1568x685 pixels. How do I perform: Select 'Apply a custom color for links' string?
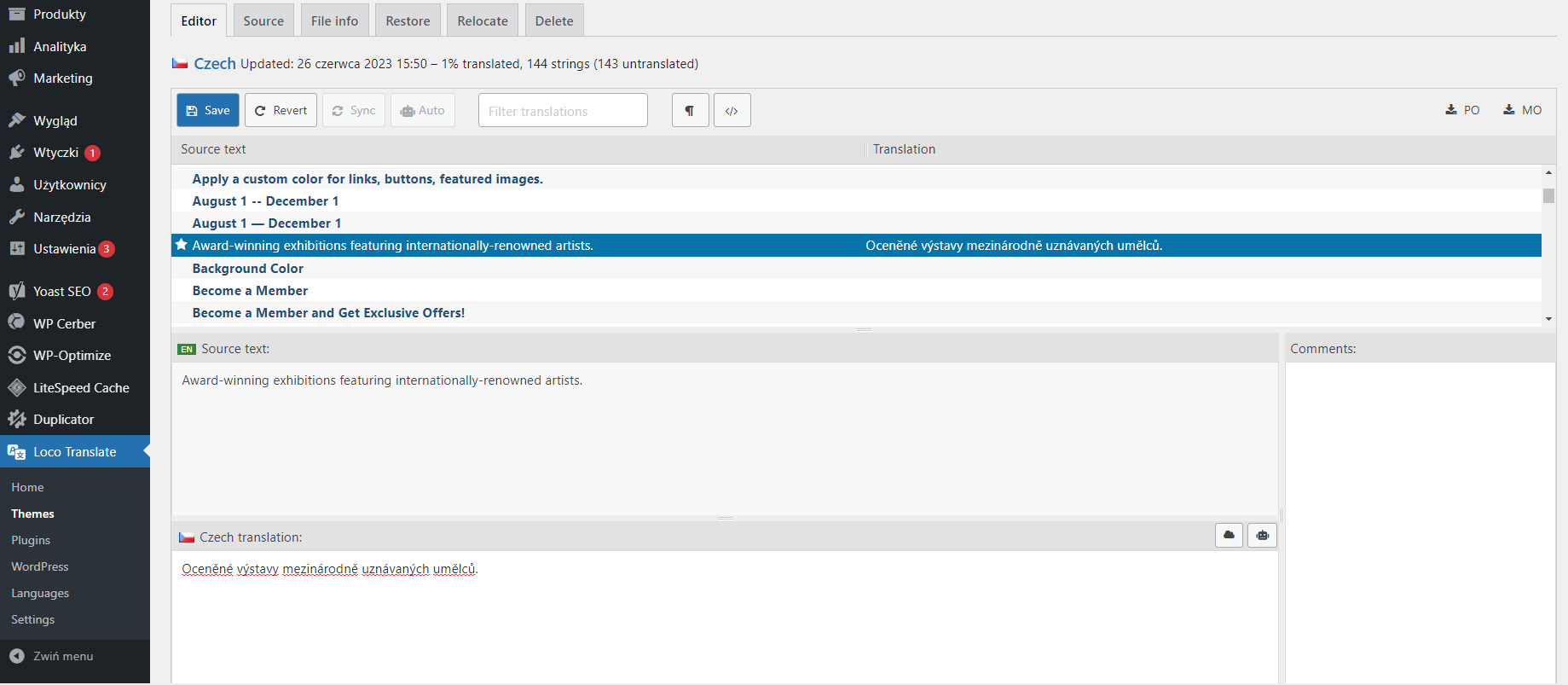pyautogui.click(x=856, y=178)
